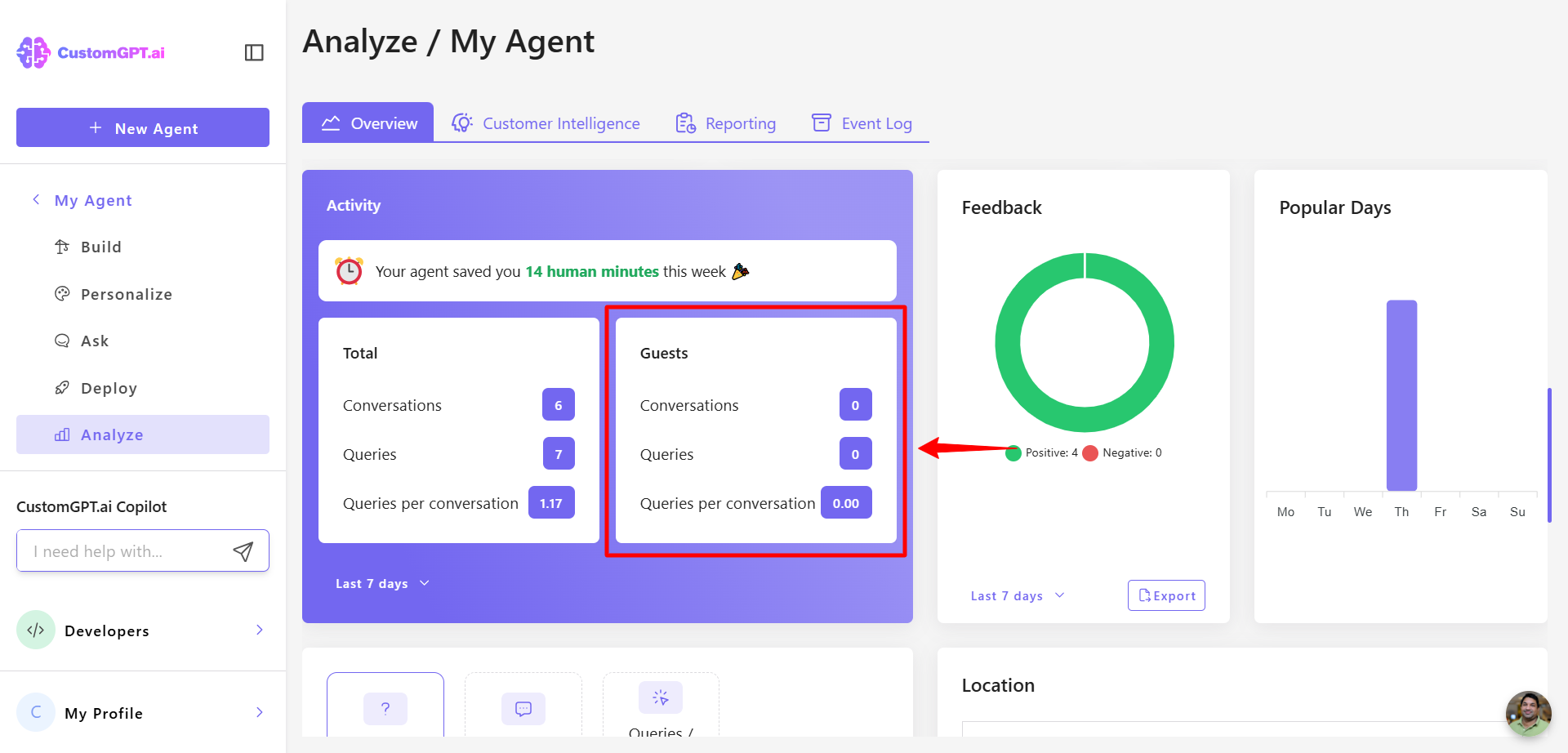The height and width of the screenshot is (753, 1568).
Task: Click the page vertical scrollbar
Action: 1549,455
